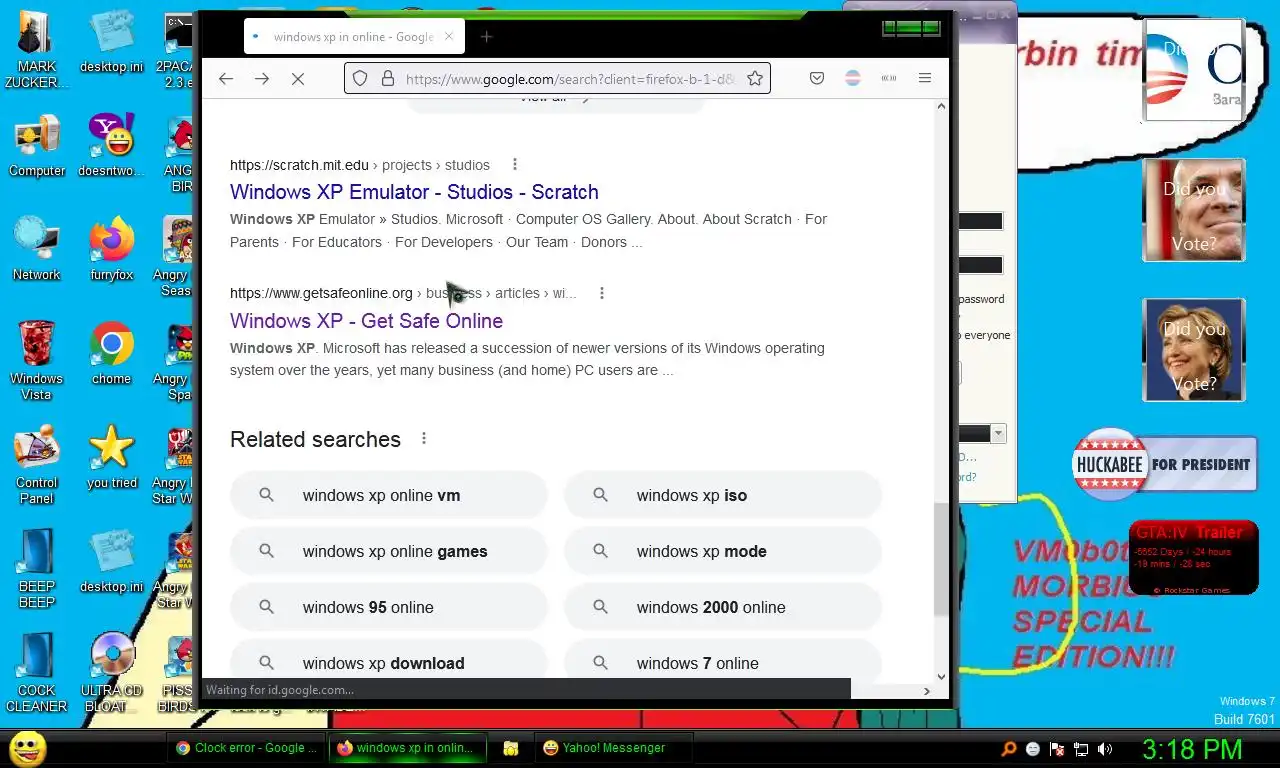Click the scroll-down arrow in Firefox
This screenshot has height=768, width=1280.
click(x=941, y=676)
